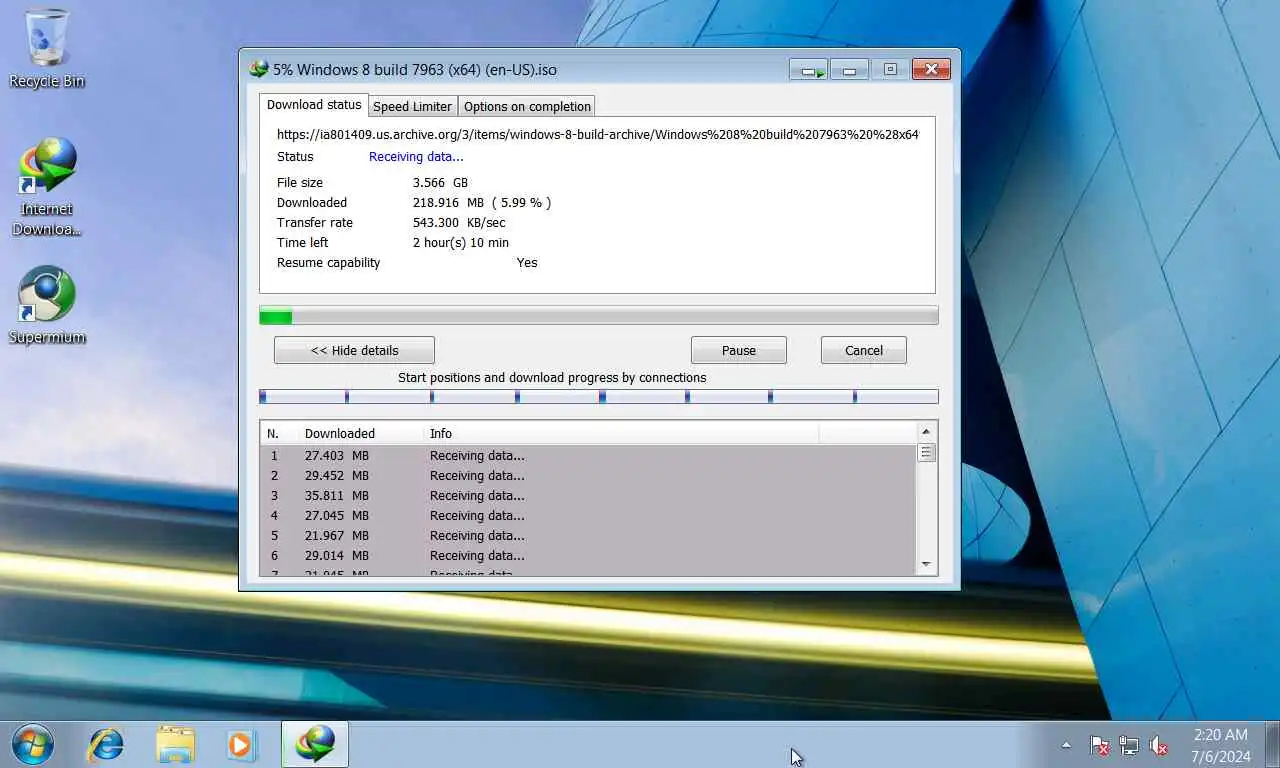Open Windows Media Player from the taskbar
Screen dimensions: 1280x768
coord(241,744)
